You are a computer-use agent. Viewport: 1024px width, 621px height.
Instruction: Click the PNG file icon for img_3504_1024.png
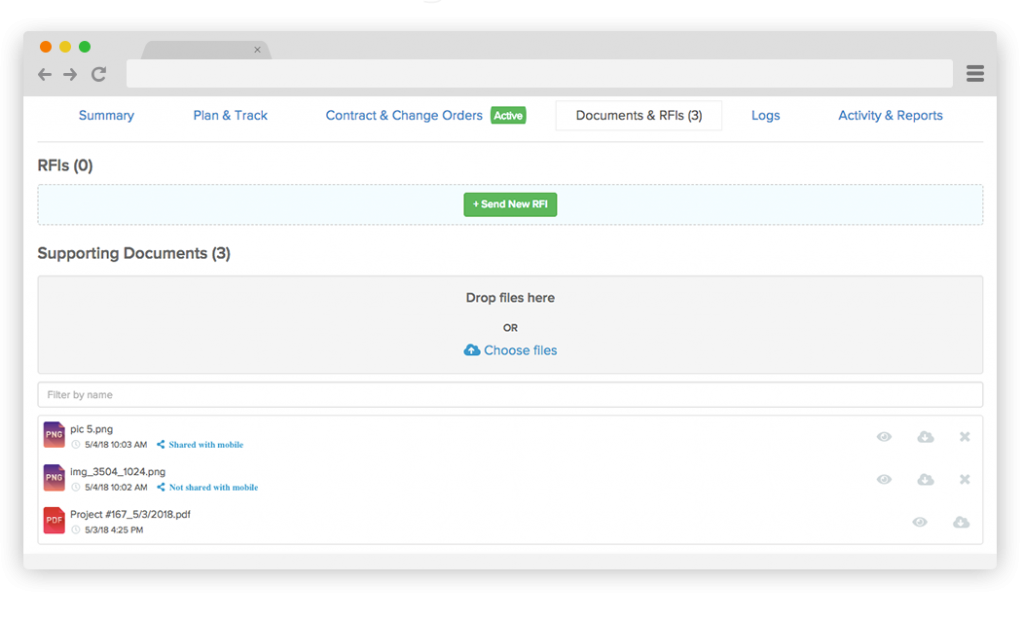[x=54, y=477]
